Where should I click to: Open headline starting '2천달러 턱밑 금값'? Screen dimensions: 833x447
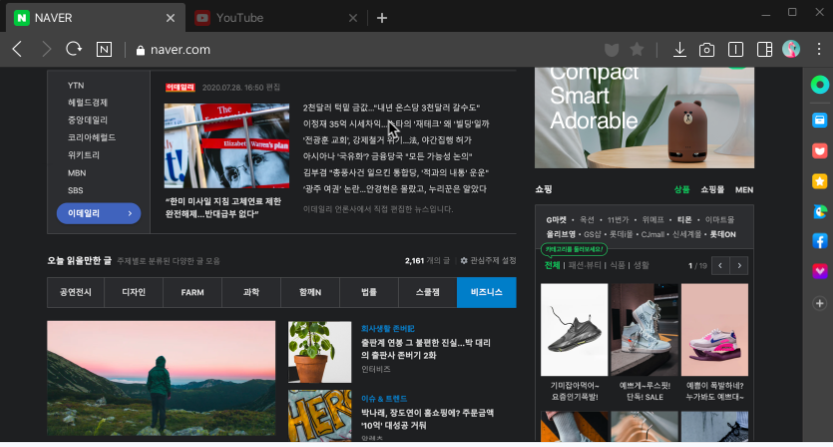click(392, 107)
